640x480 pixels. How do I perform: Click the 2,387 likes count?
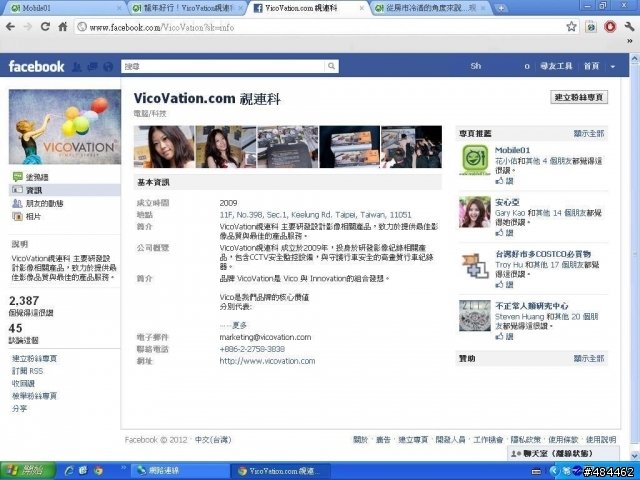pyautogui.click(x=24, y=301)
